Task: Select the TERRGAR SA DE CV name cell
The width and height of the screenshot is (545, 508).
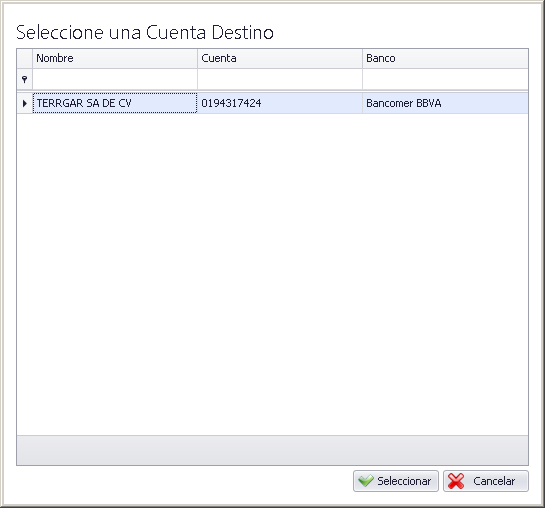Action: (115, 103)
